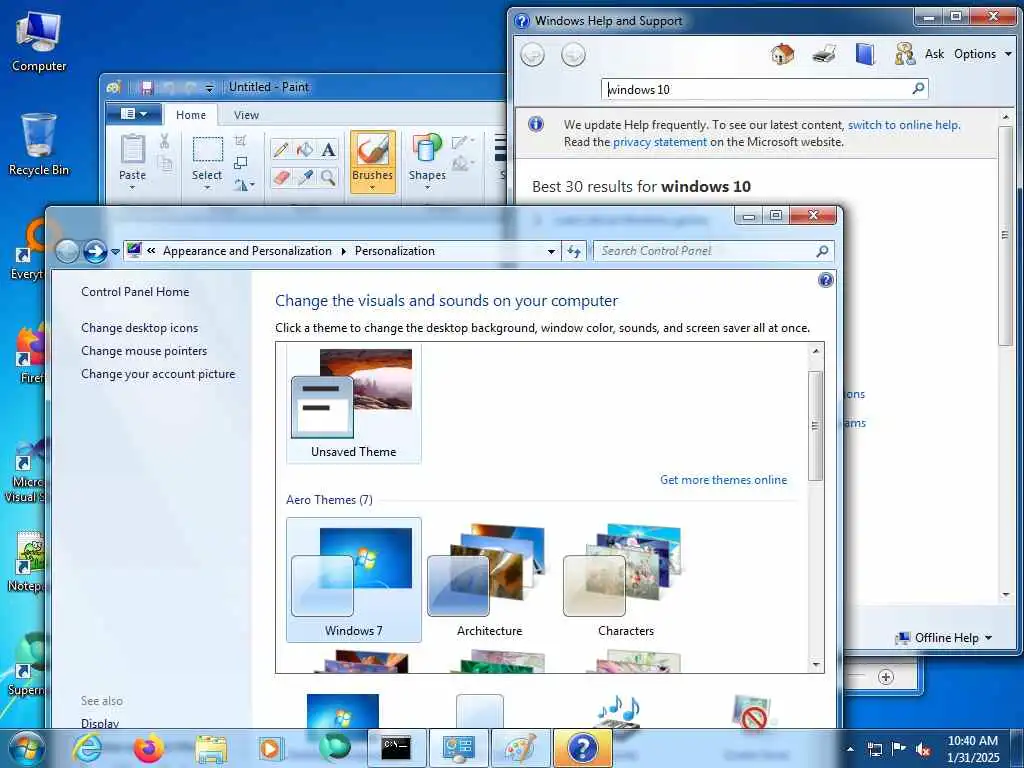
Task: Click the Search Control Panel field
Action: coord(713,251)
